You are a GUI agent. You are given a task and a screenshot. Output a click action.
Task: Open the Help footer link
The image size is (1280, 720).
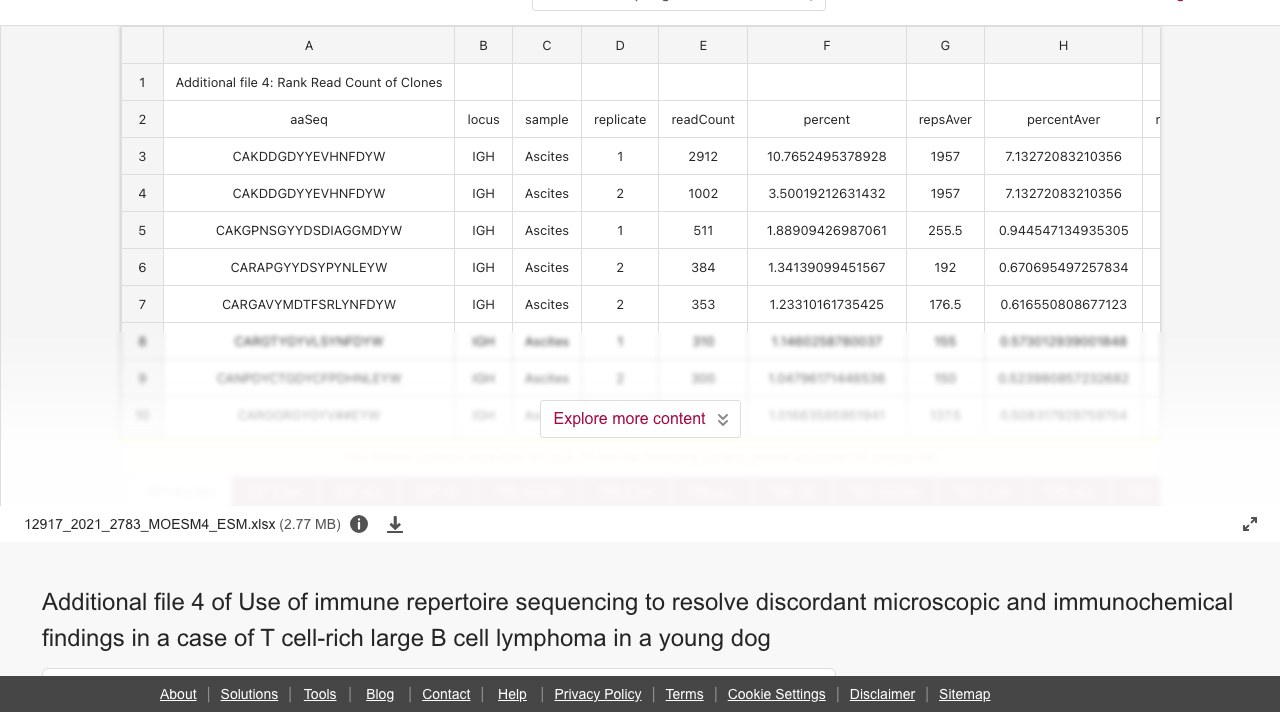(x=512, y=694)
